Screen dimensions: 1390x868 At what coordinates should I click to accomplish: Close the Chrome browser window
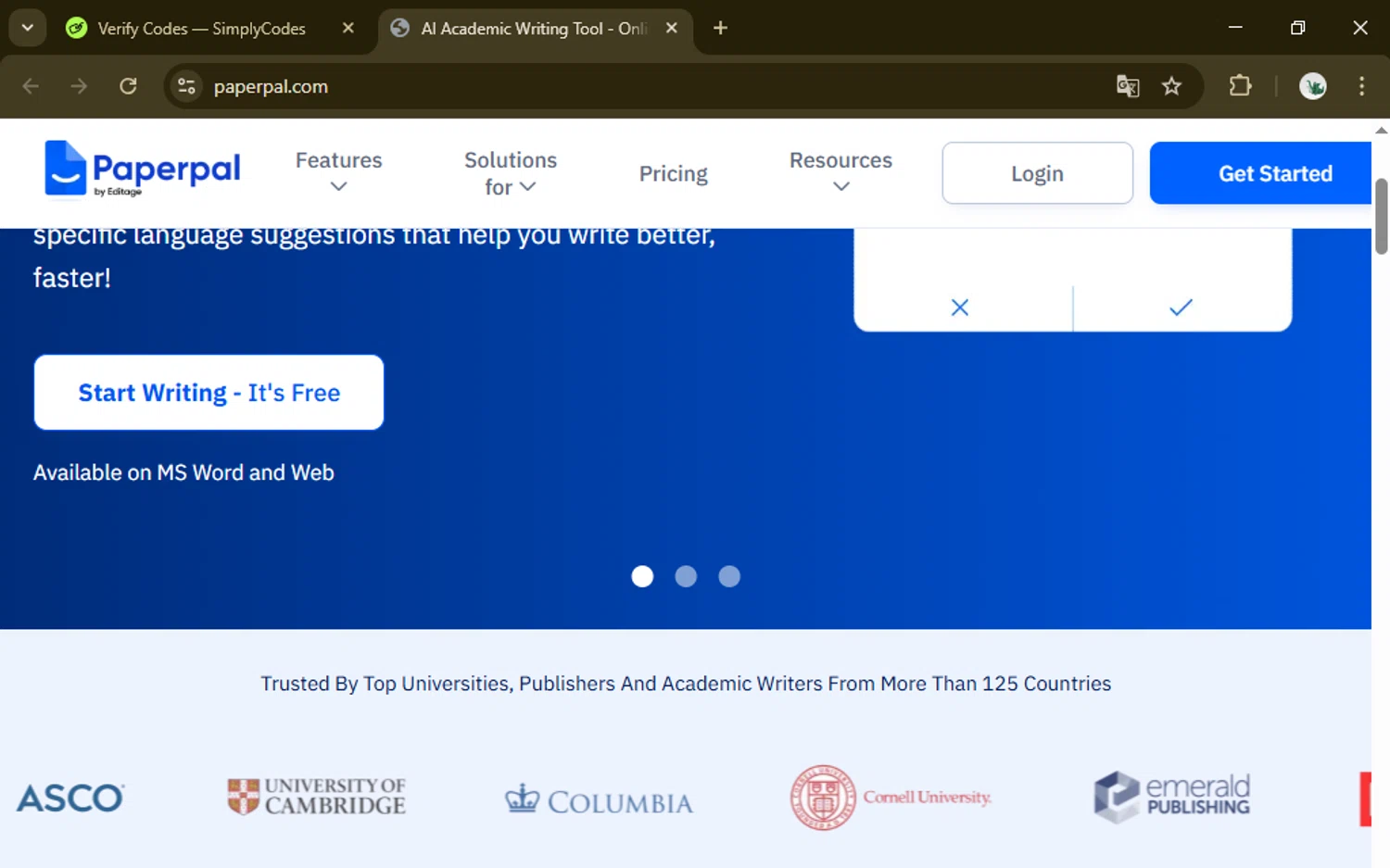pos(1359,28)
